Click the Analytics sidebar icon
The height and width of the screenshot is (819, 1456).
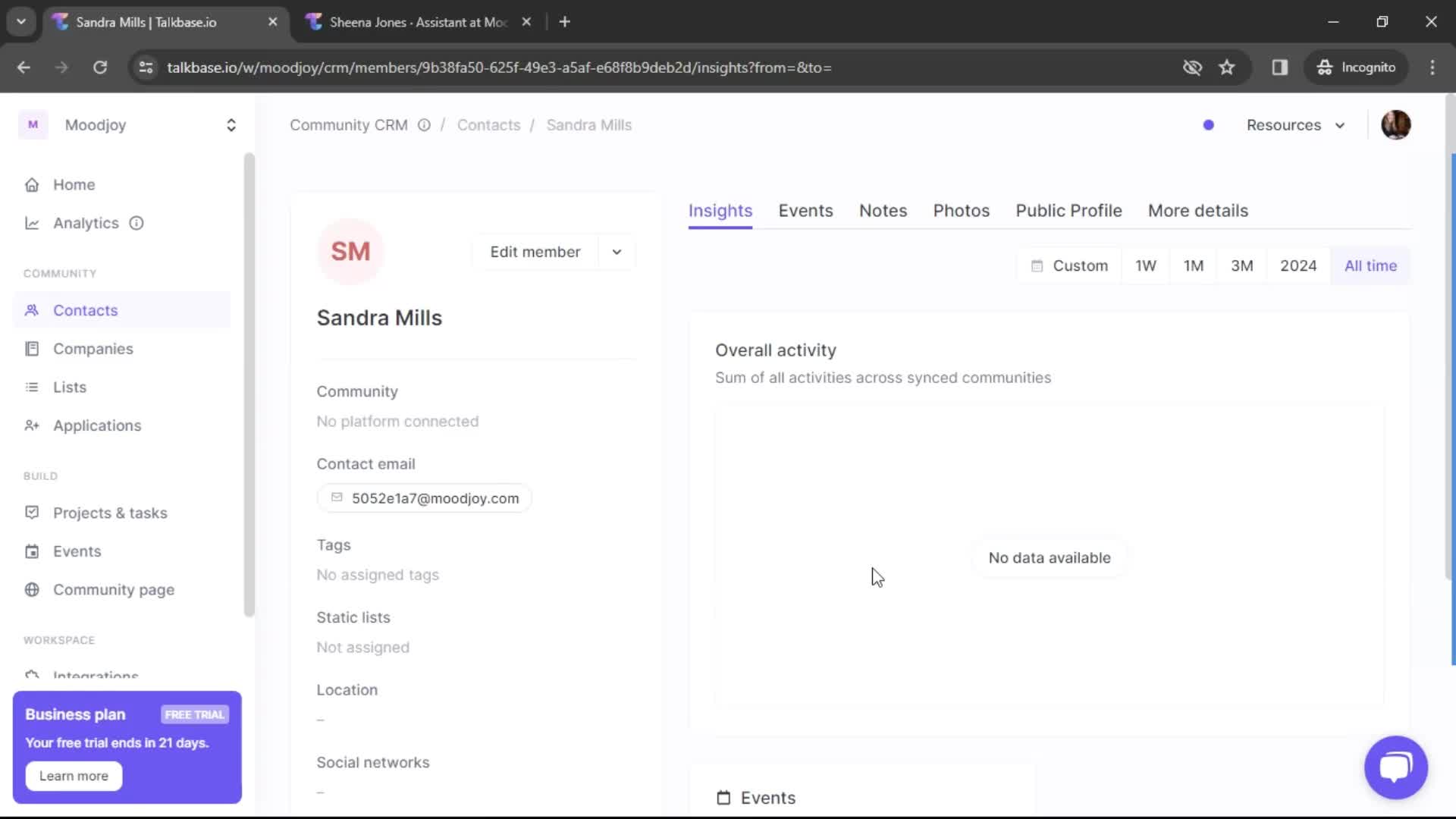[33, 223]
